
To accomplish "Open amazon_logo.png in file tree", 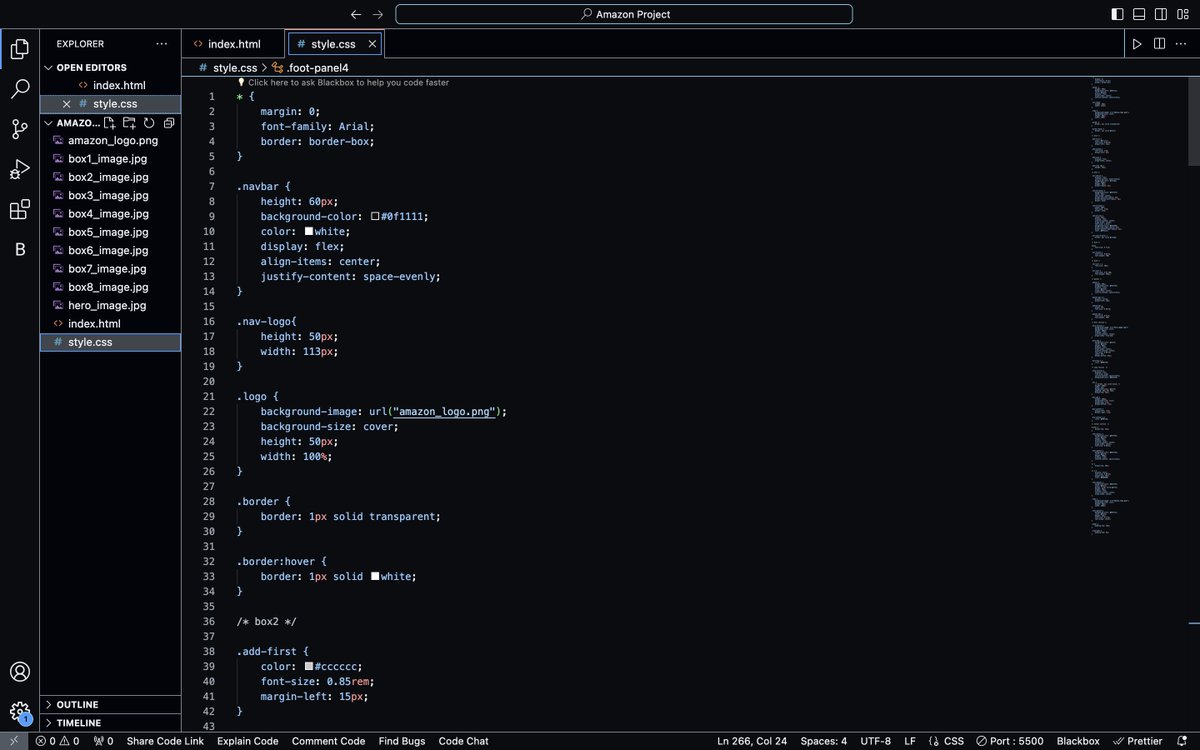I will tap(110, 141).
